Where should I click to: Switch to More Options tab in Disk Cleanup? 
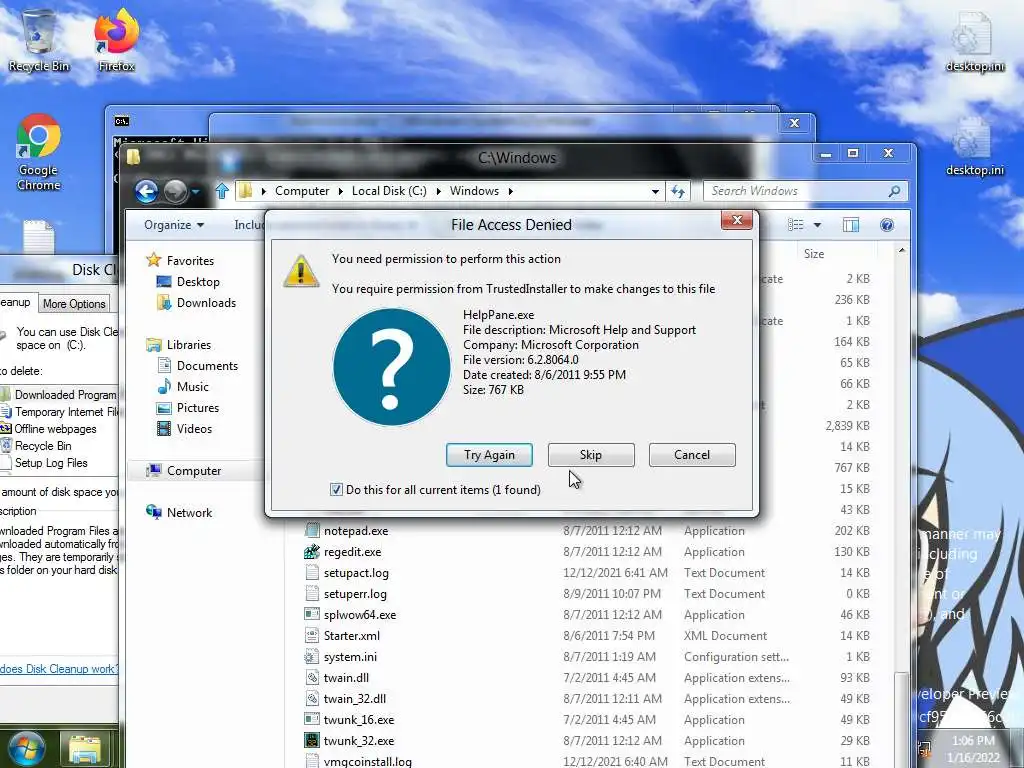74,304
